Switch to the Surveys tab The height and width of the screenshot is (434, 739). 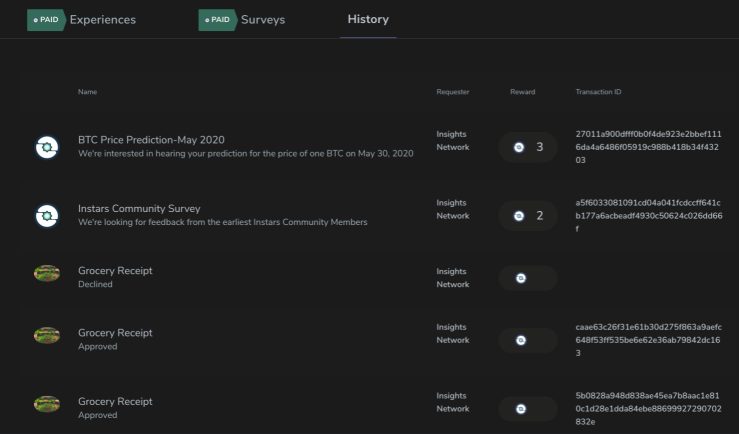pos(263,20)
